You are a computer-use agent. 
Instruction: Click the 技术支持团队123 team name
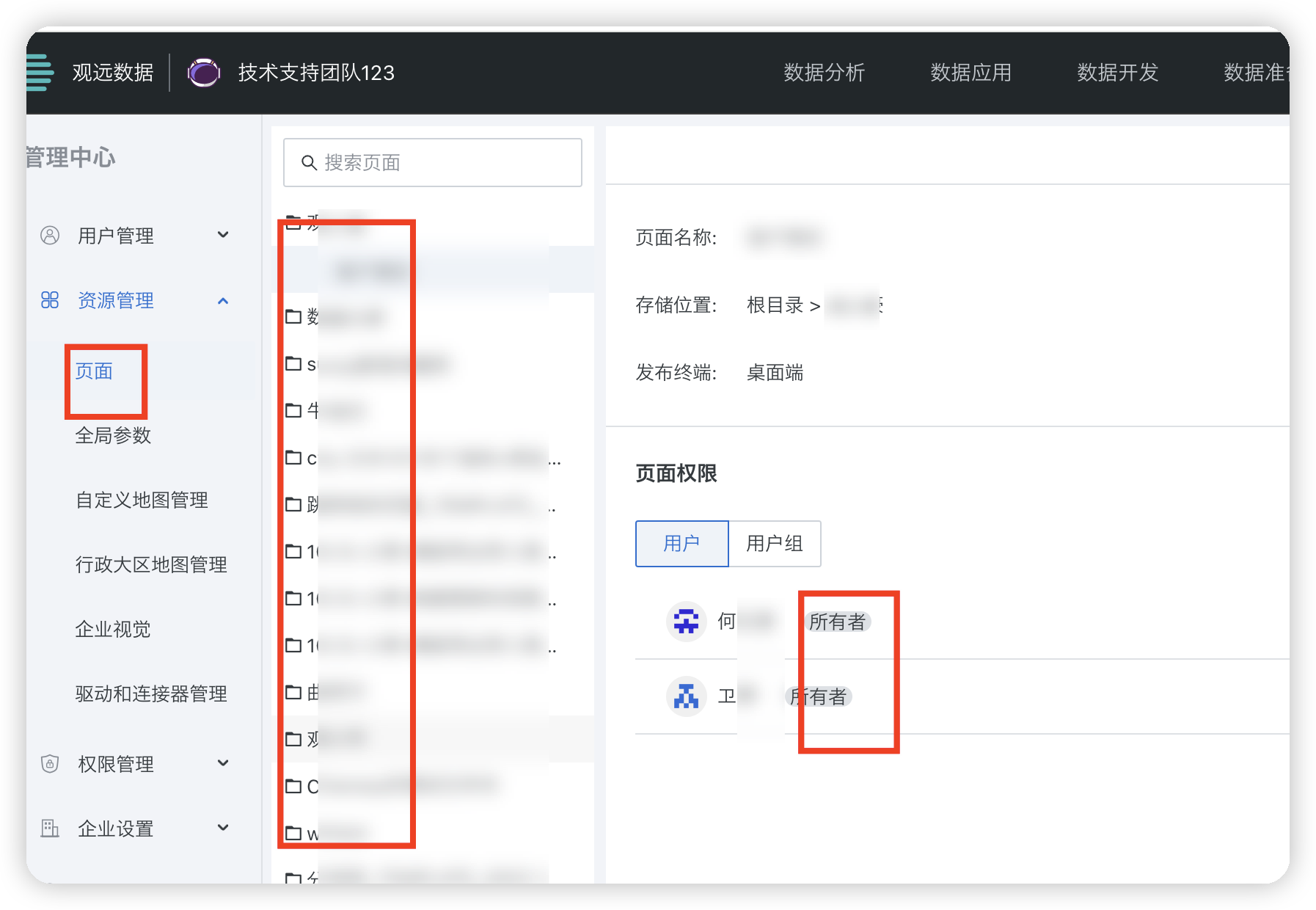pyautogui.click(x=316, y=73)
